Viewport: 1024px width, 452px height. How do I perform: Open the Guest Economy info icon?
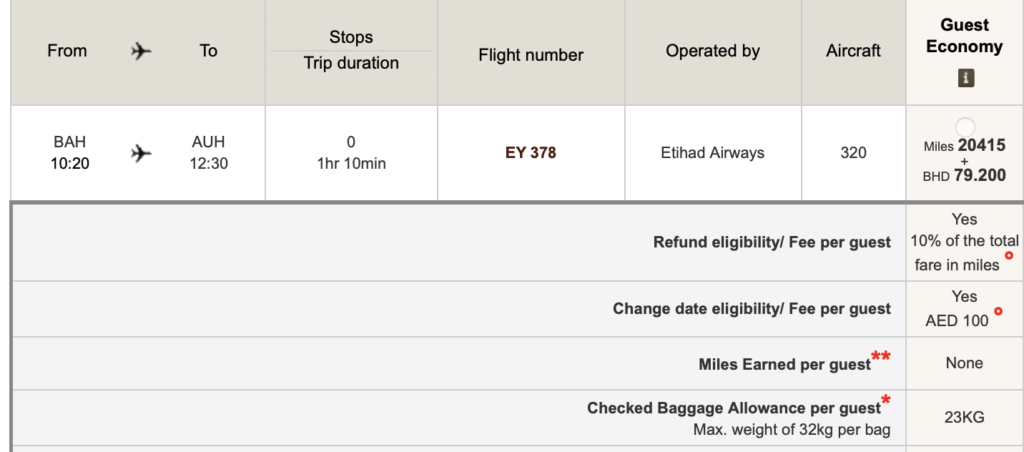pyautogui.click(x=965, y=78)
